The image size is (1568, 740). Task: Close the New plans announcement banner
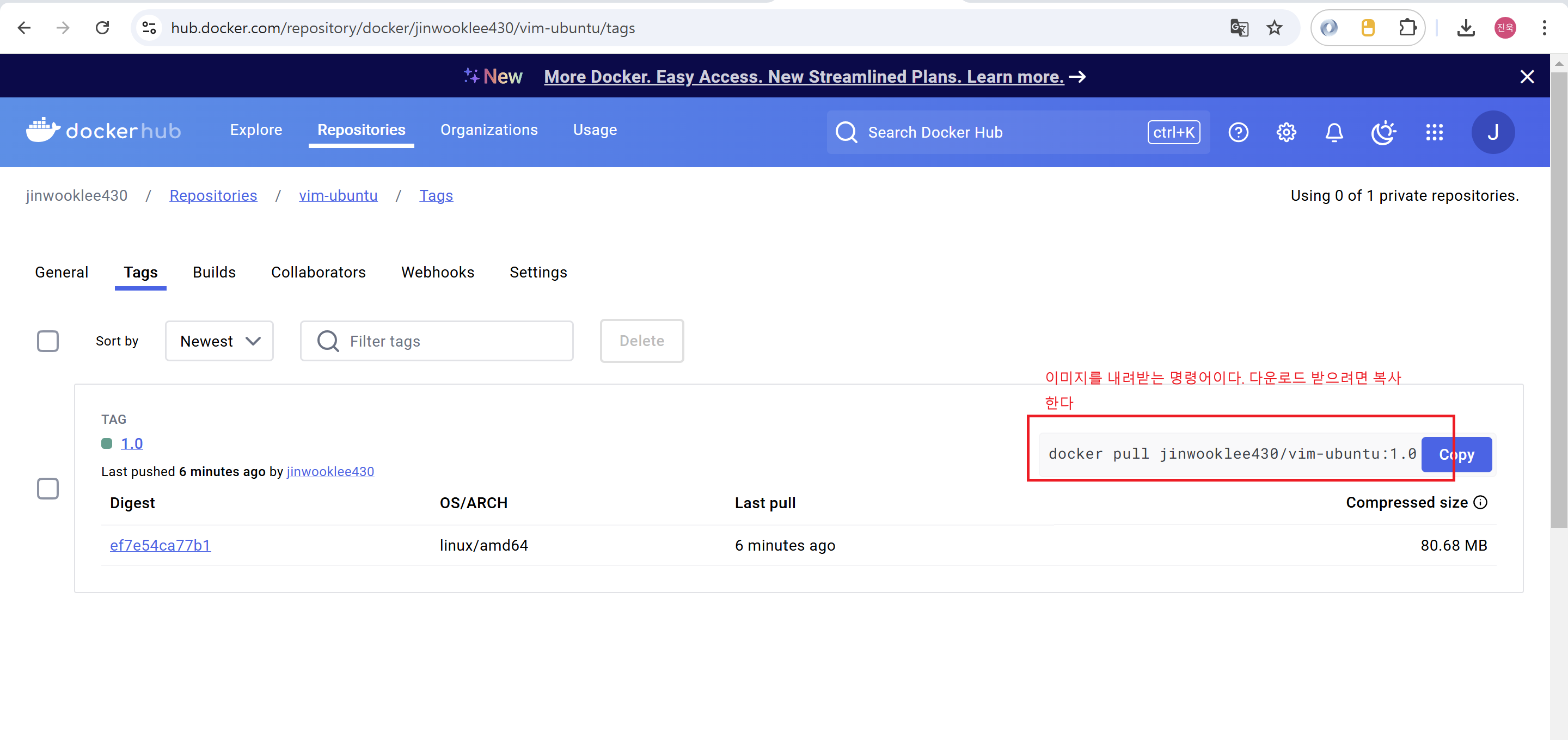pyautogui.click(x=1527, y=77)
